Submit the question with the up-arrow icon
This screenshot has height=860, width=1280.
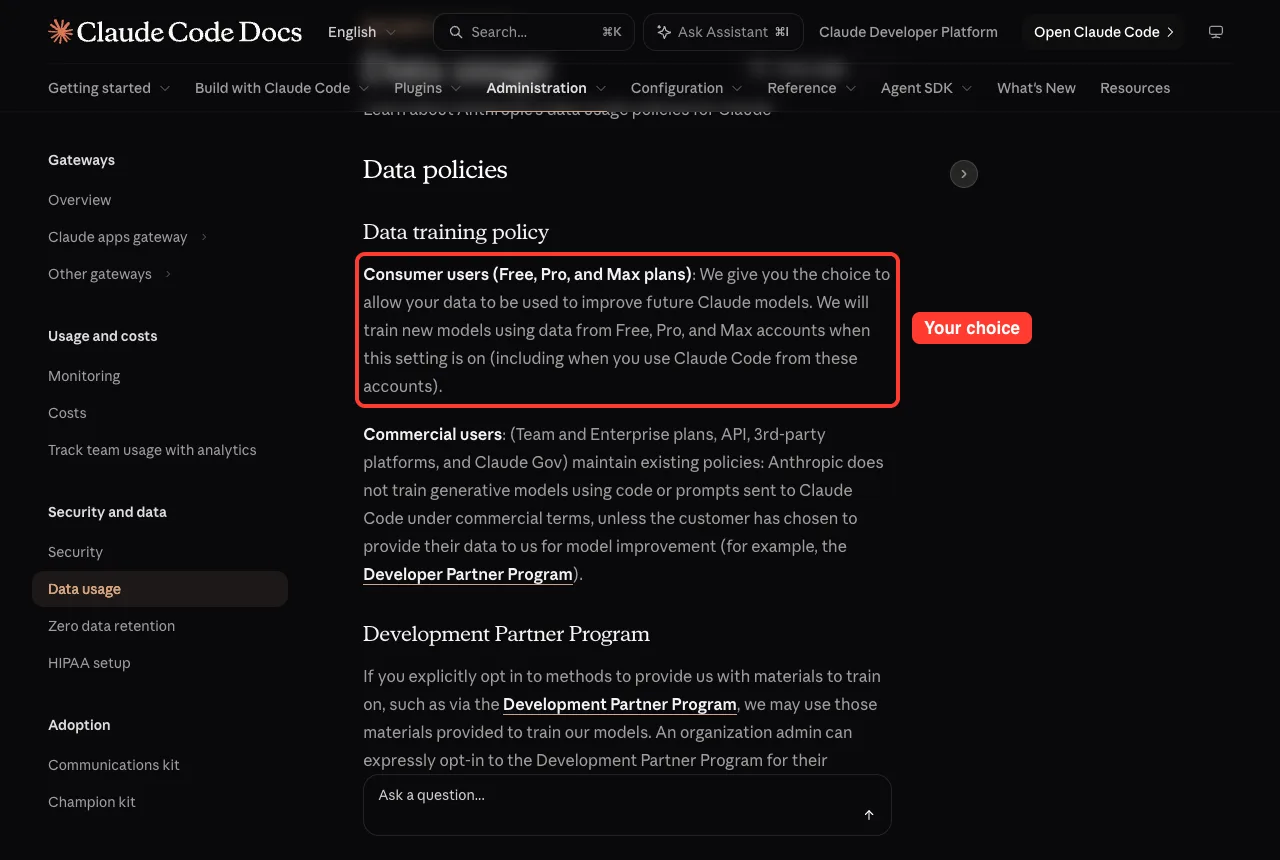coord(869,815)
